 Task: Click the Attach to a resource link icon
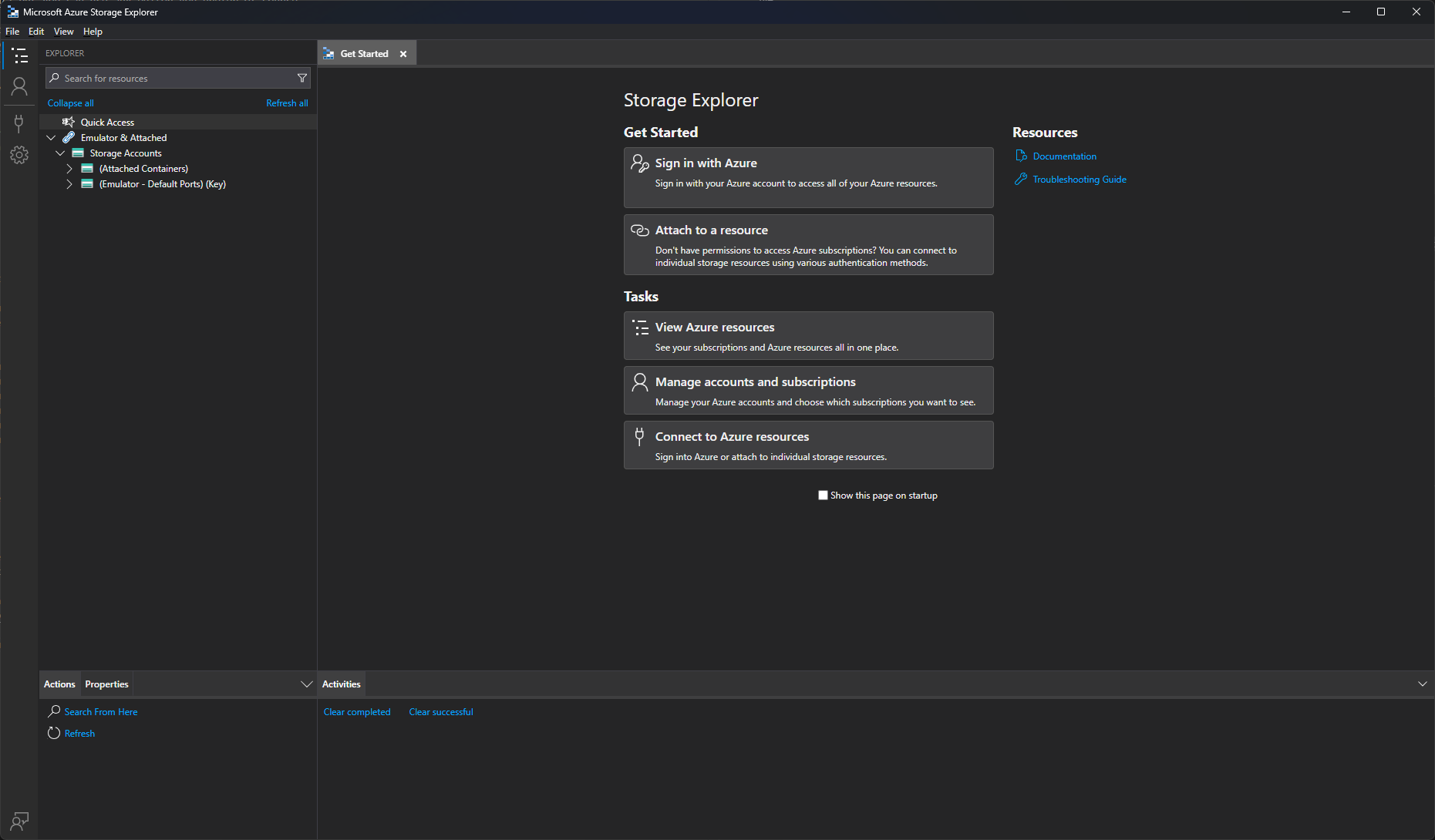click(640, 230)
